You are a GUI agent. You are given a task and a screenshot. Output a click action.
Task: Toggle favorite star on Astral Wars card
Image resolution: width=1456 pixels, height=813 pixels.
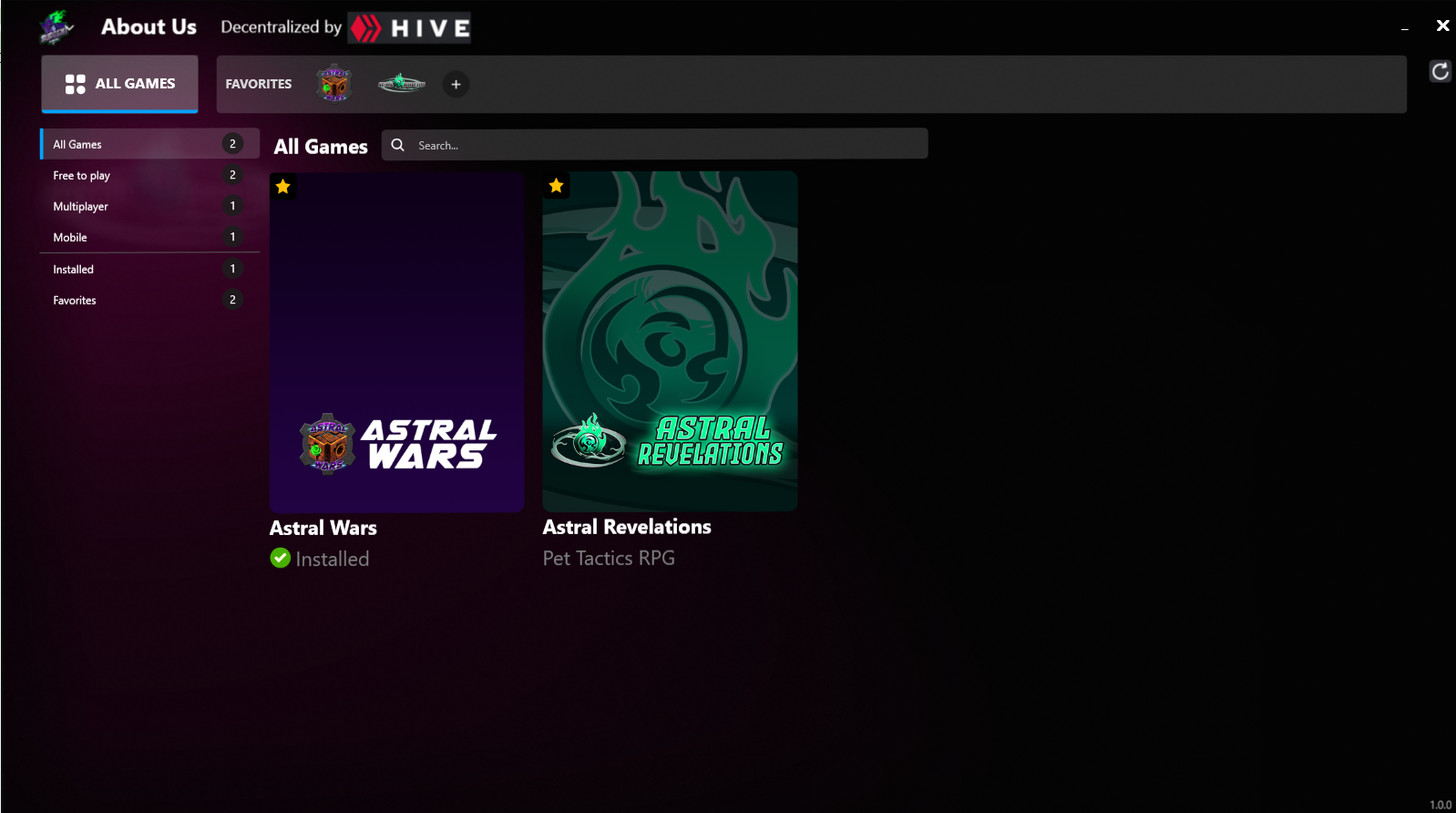(x=283, y=187)
